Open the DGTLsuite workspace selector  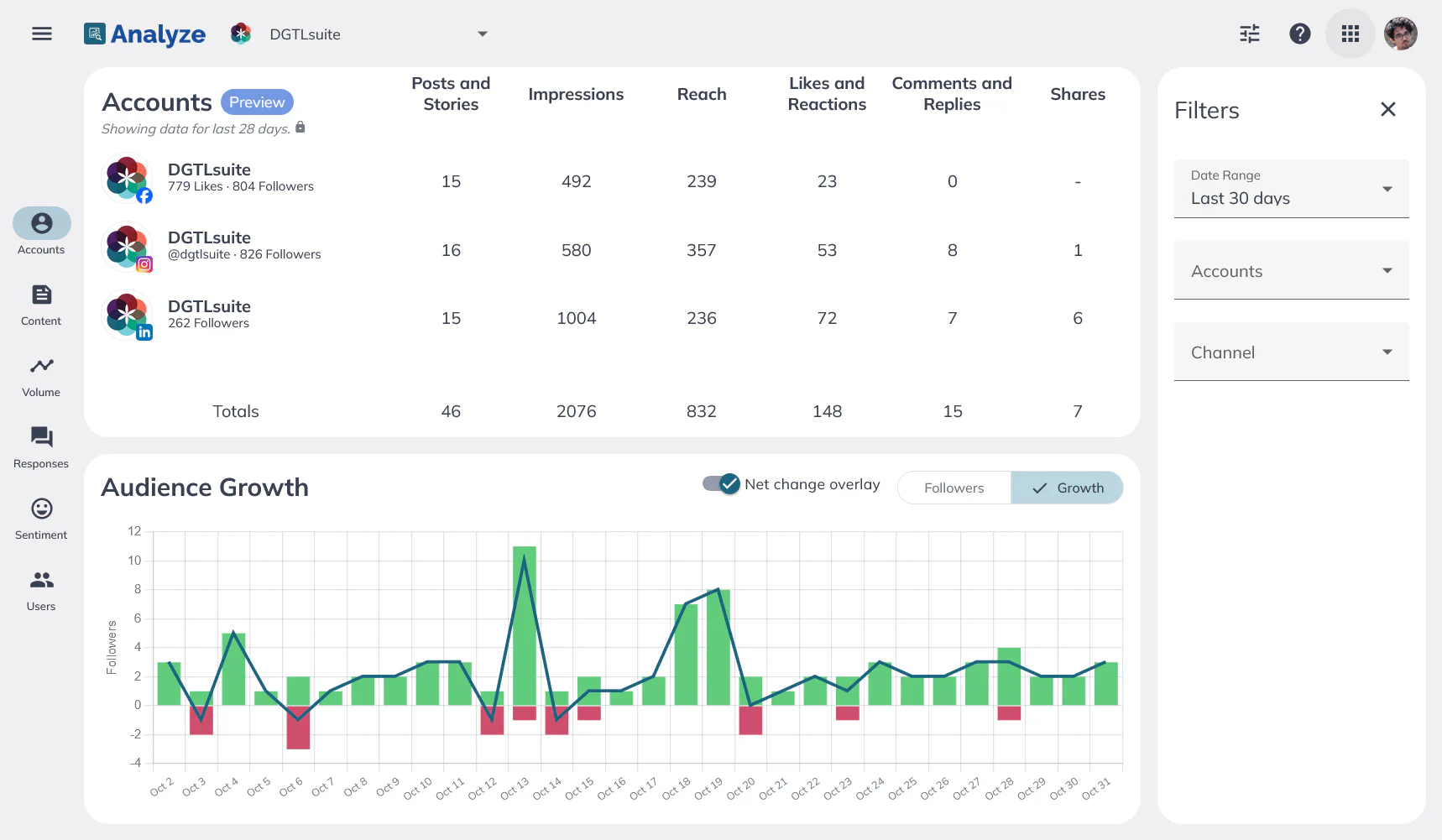(361, 34)
